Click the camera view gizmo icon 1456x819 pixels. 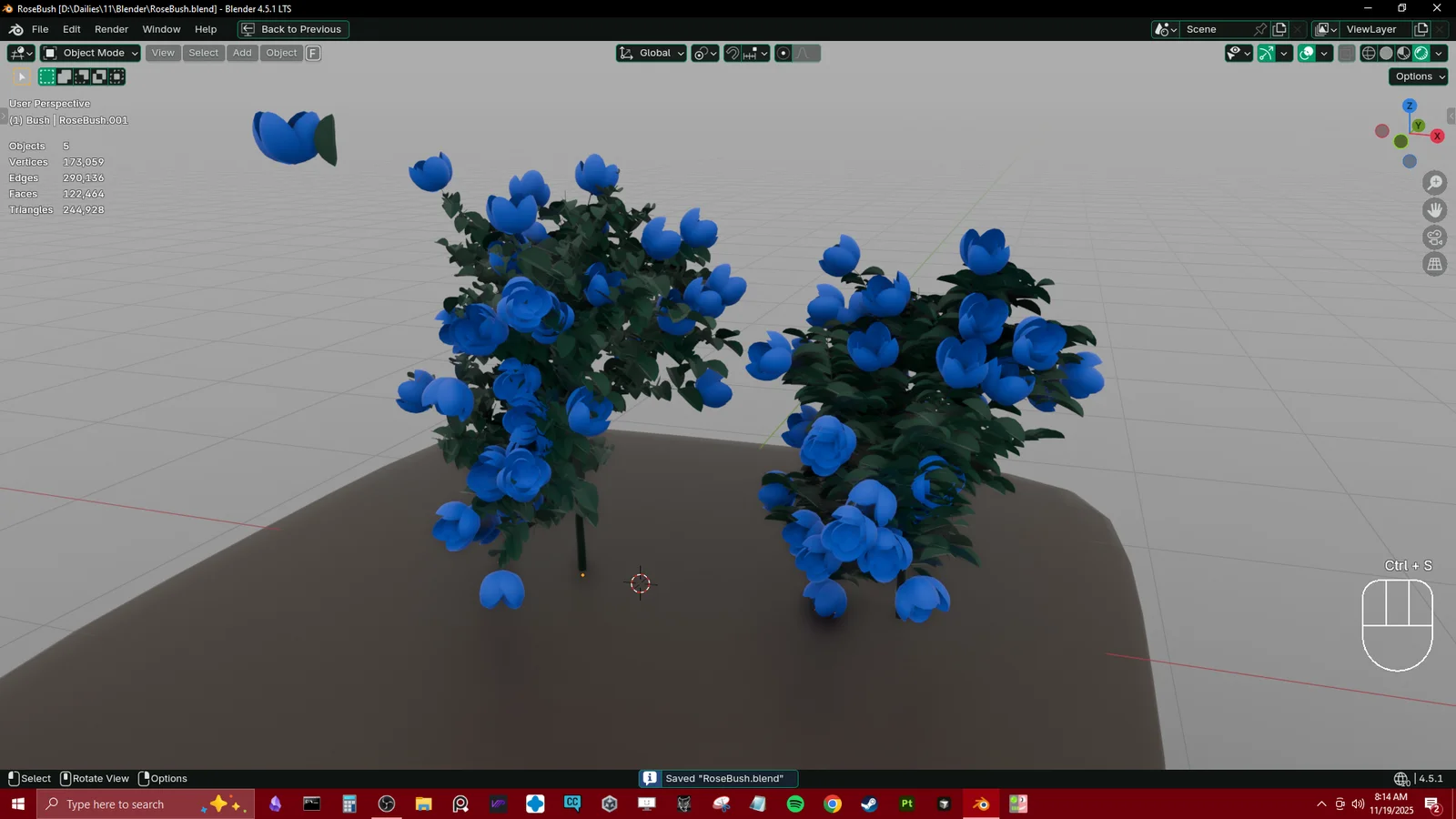tap(1435, 237)
